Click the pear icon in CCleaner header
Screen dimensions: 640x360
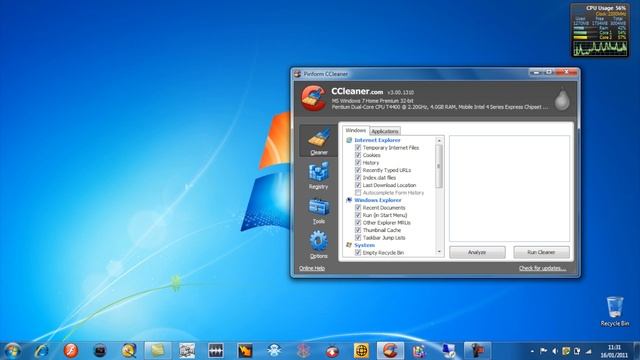tap(562, 99)
